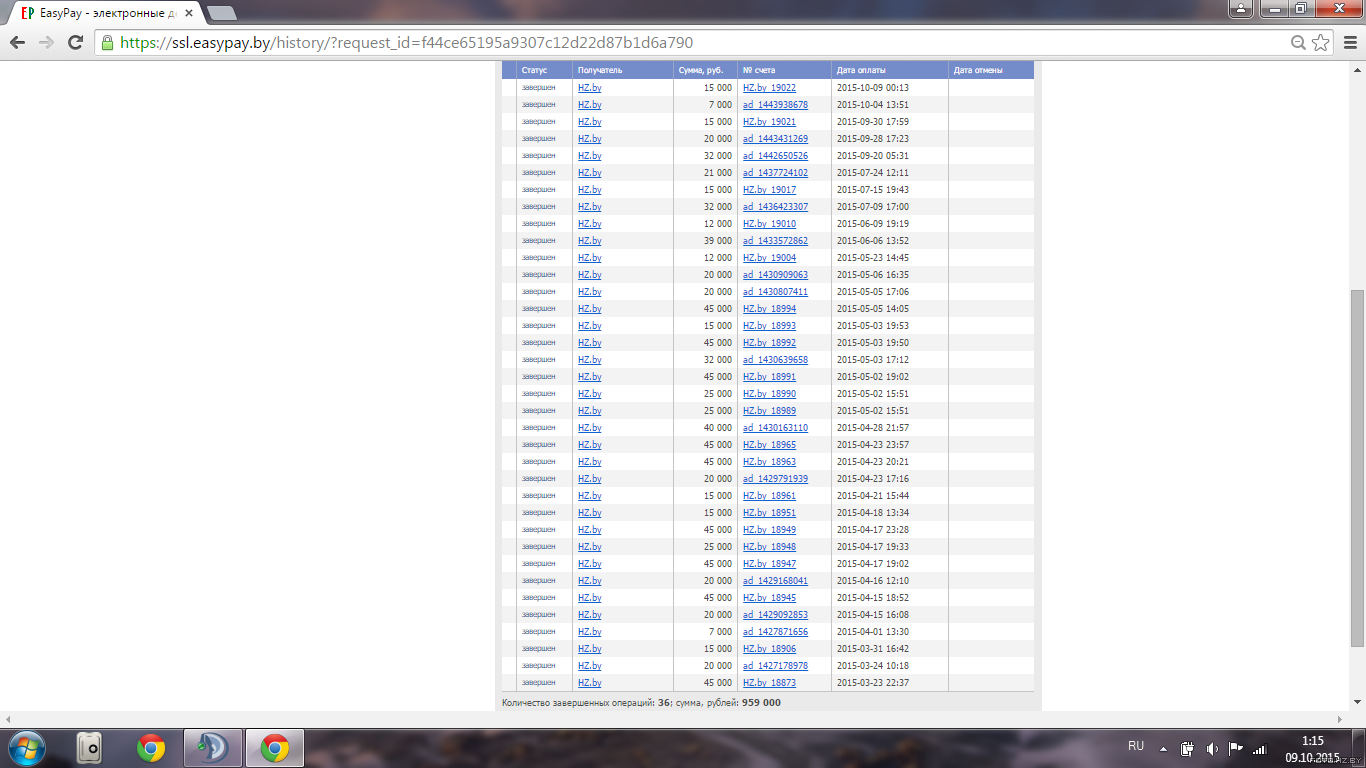
Task: Open invoice link HZ.by_18873
Action: tap(769, 683)
